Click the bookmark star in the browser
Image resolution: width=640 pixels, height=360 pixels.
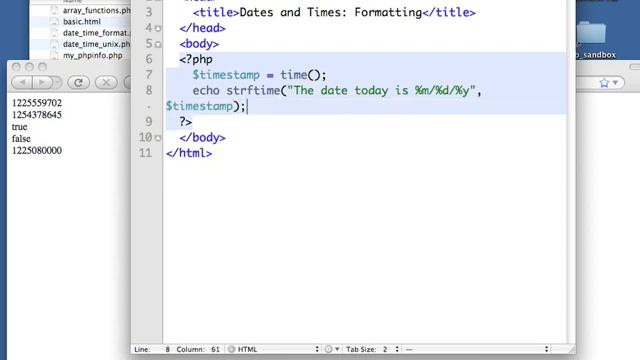[x=604, y=83]
